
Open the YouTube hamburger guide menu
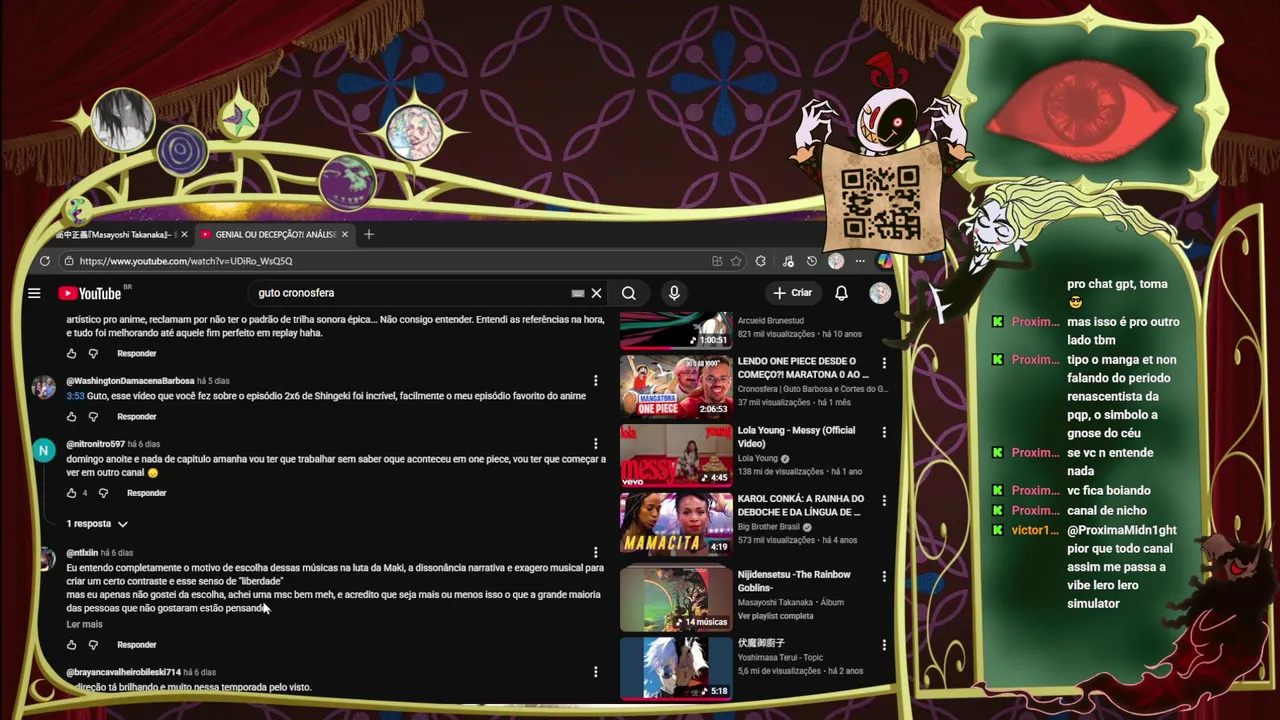click(x=34, y=293)
